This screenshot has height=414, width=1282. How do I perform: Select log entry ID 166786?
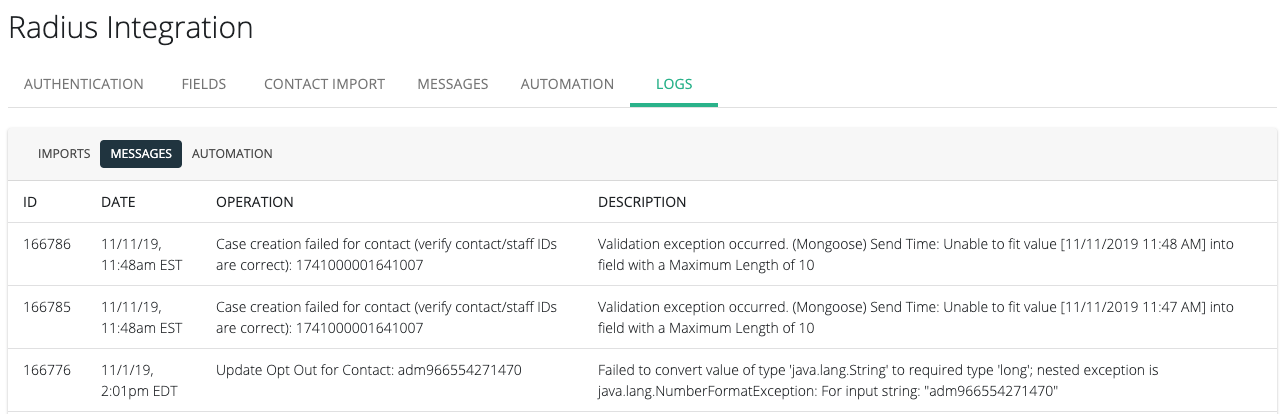tap(47, 244)
